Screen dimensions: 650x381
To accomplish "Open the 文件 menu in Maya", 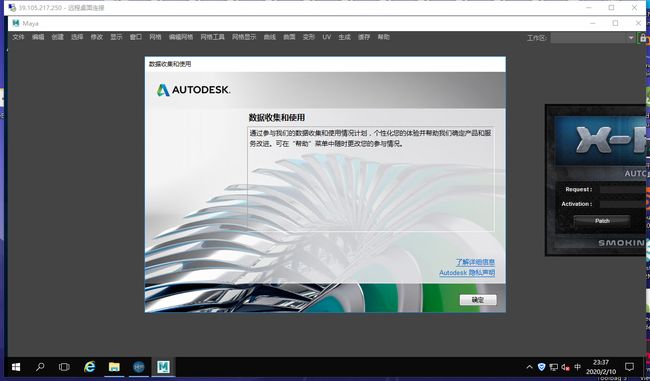I will (18, 37).
